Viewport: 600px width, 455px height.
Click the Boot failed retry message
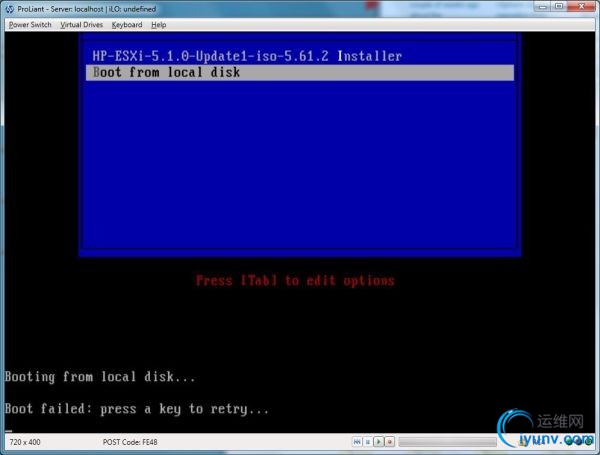coord(137,409)
